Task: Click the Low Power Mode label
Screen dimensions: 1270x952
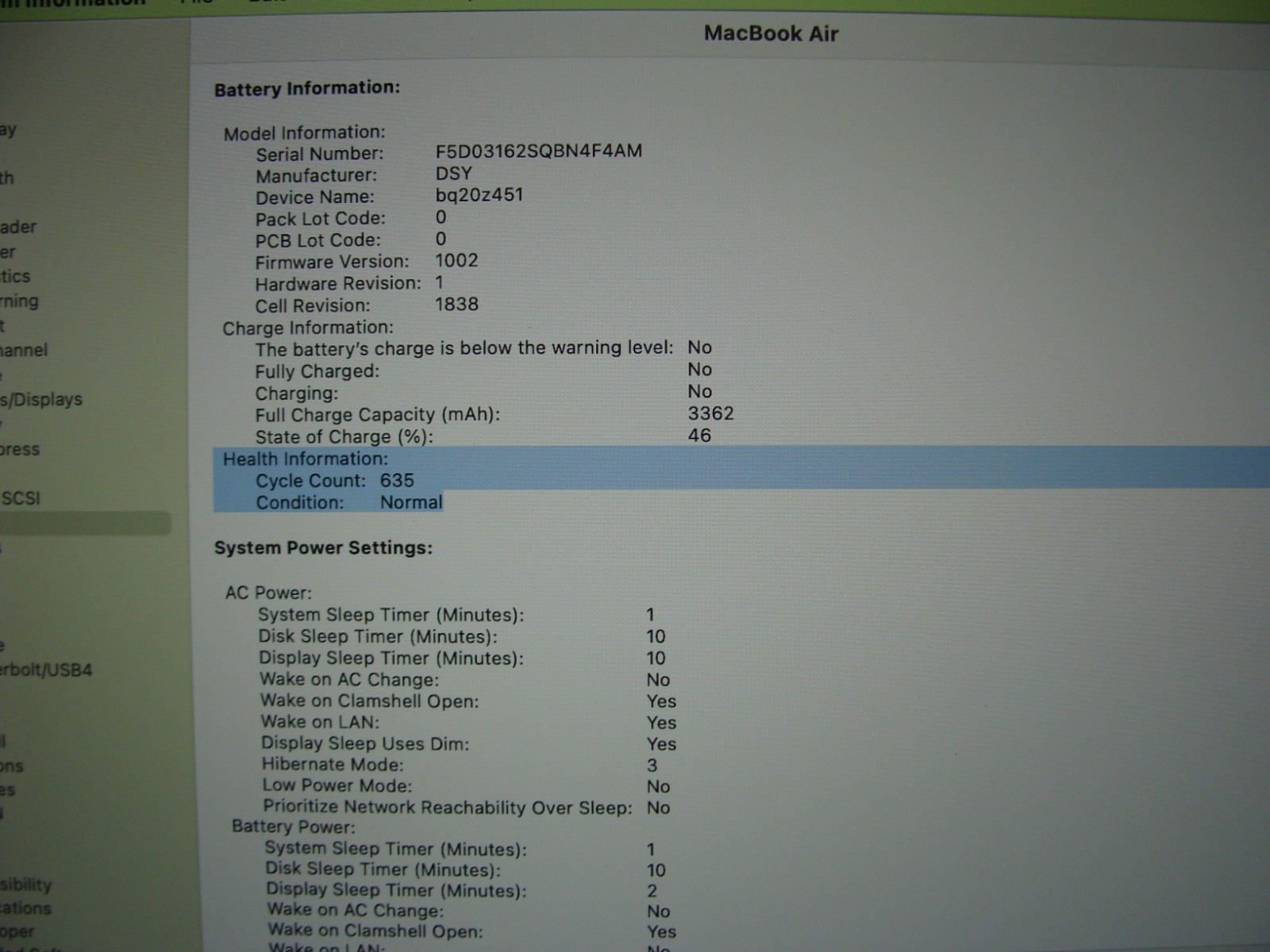Action: click(x=337, y=786)
